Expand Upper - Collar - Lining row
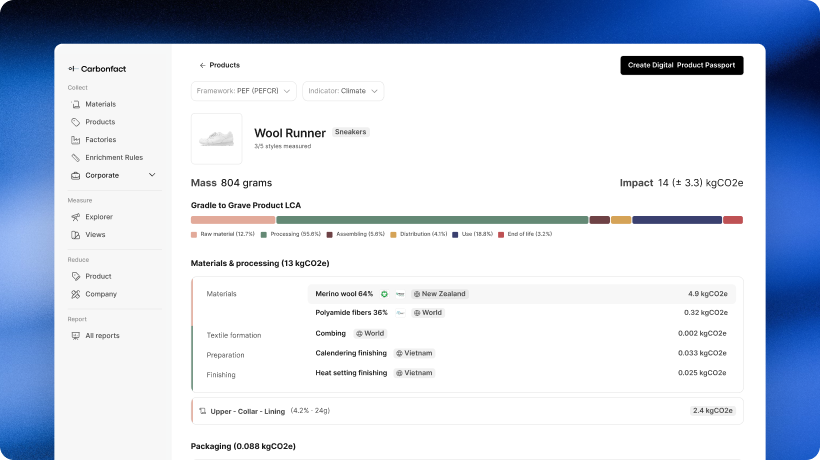This screenshot has width=820, height=460. 467,411
